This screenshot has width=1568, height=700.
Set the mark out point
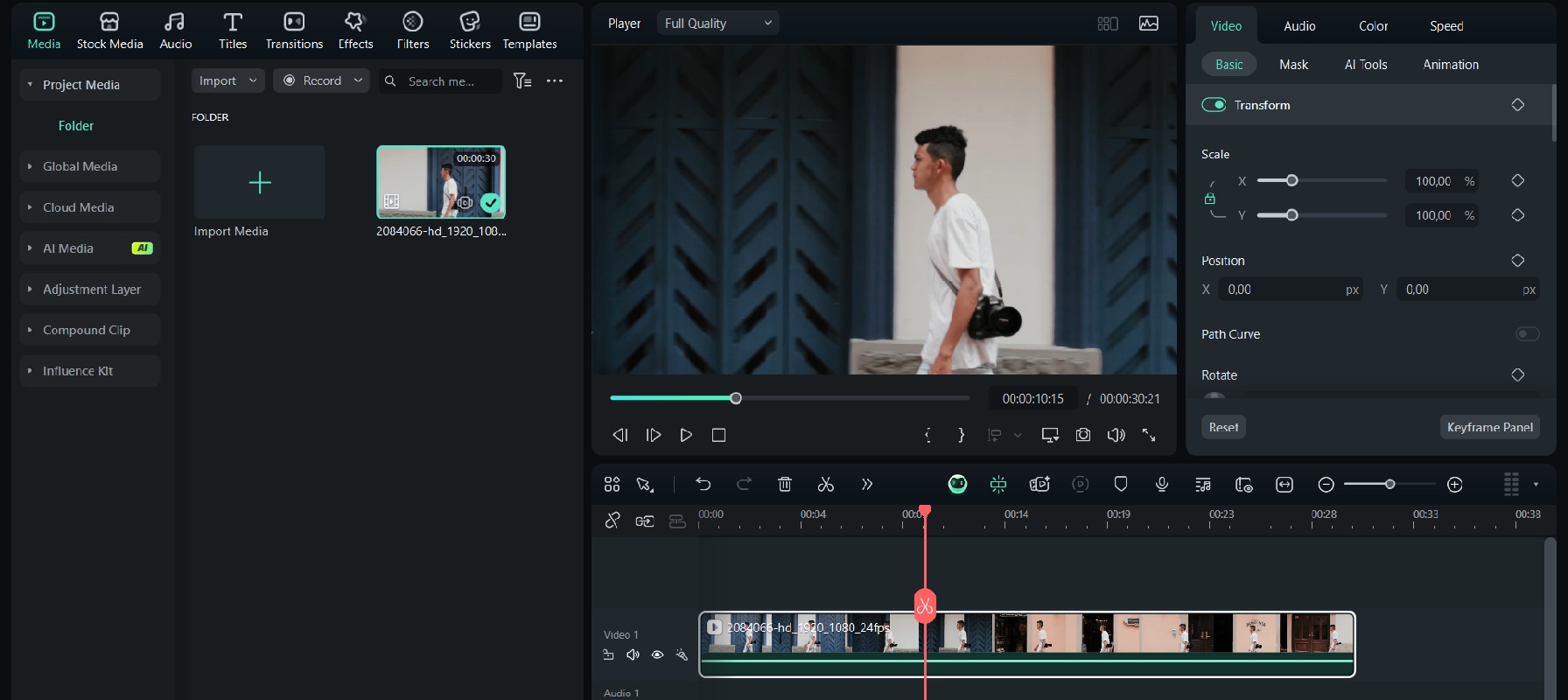[x=961, y=435]
